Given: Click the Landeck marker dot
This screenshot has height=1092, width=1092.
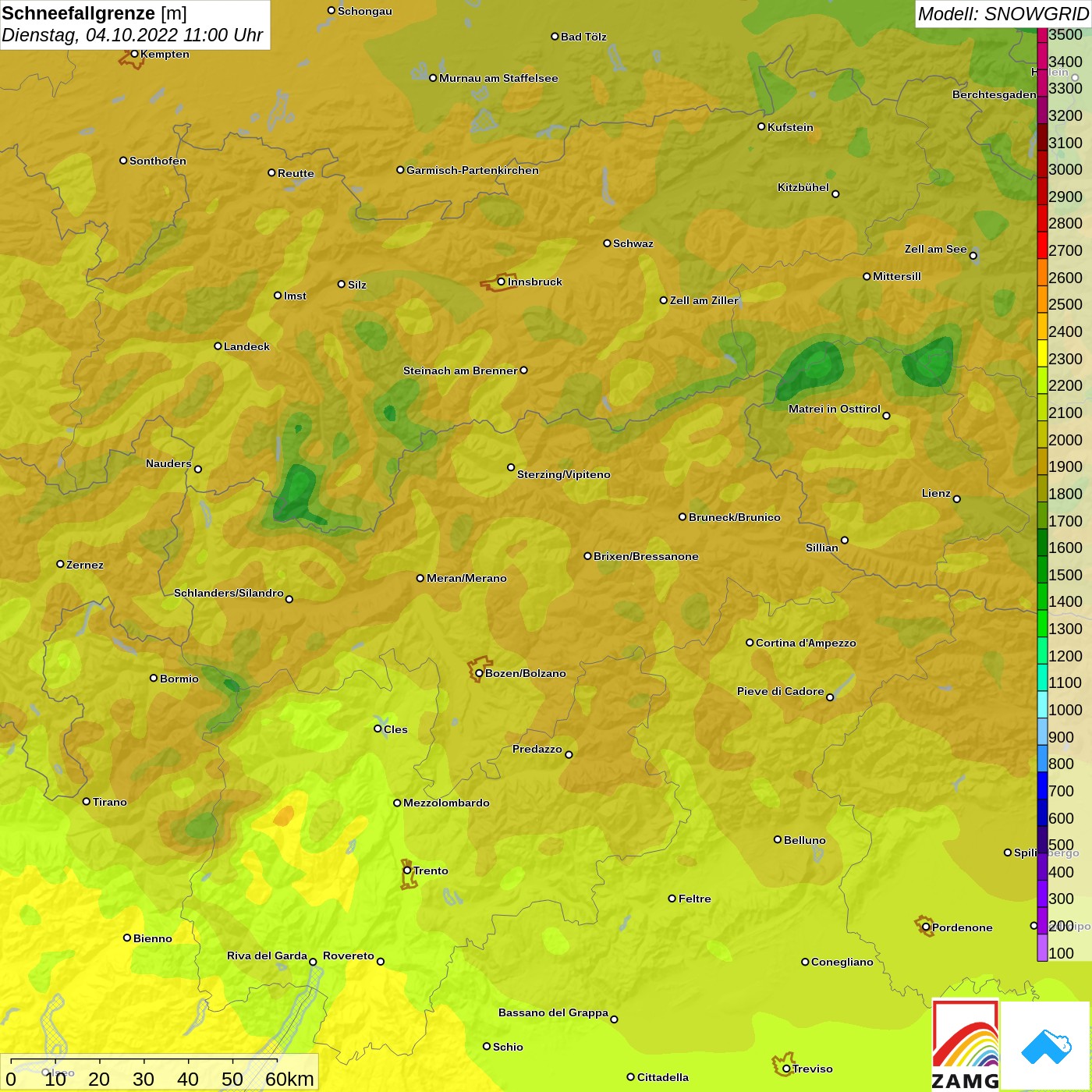Looking at the screenshot, I should click(218, 346).
